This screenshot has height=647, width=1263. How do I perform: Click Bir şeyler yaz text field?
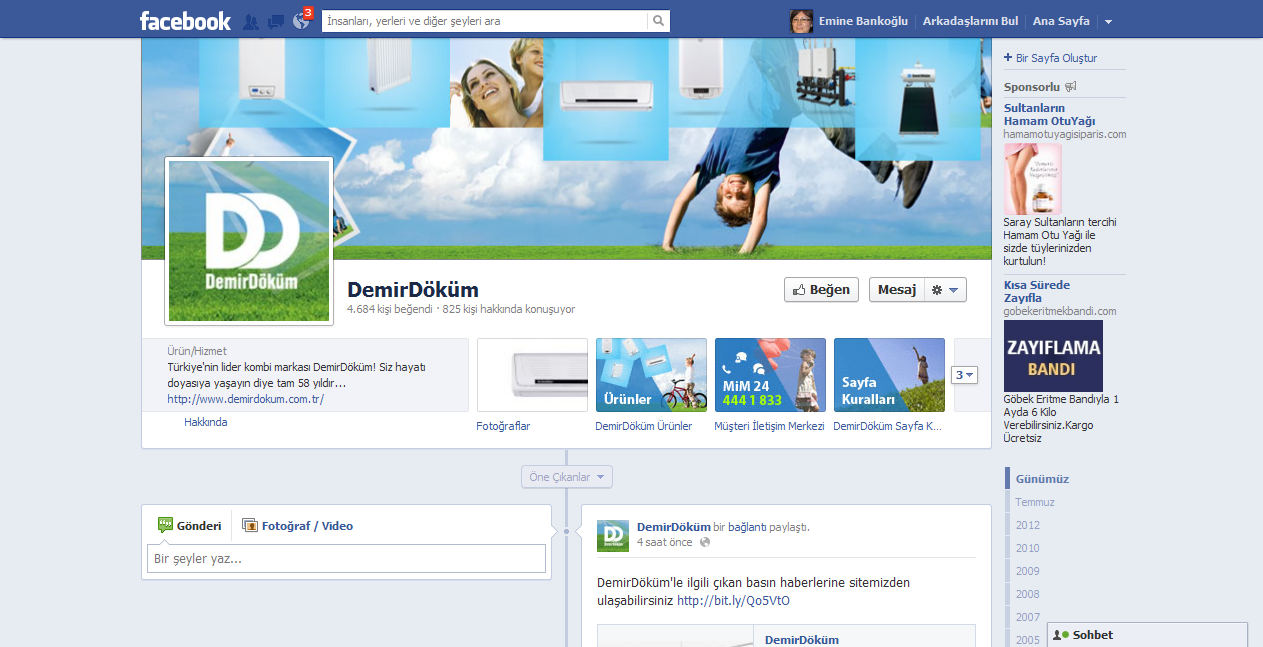pos(348,558)
